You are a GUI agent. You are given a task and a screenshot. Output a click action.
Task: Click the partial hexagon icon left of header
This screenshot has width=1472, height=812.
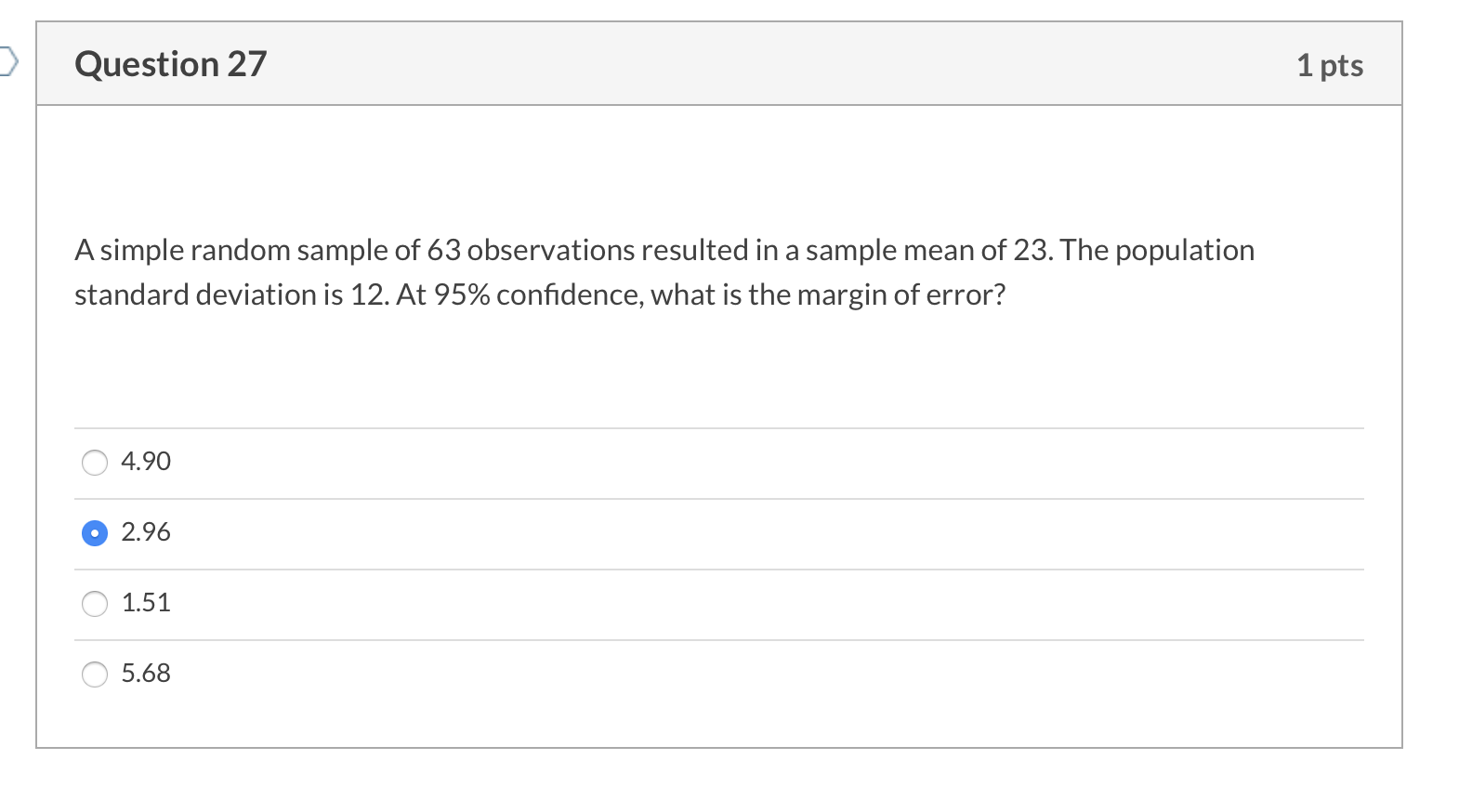coord(7,63)
